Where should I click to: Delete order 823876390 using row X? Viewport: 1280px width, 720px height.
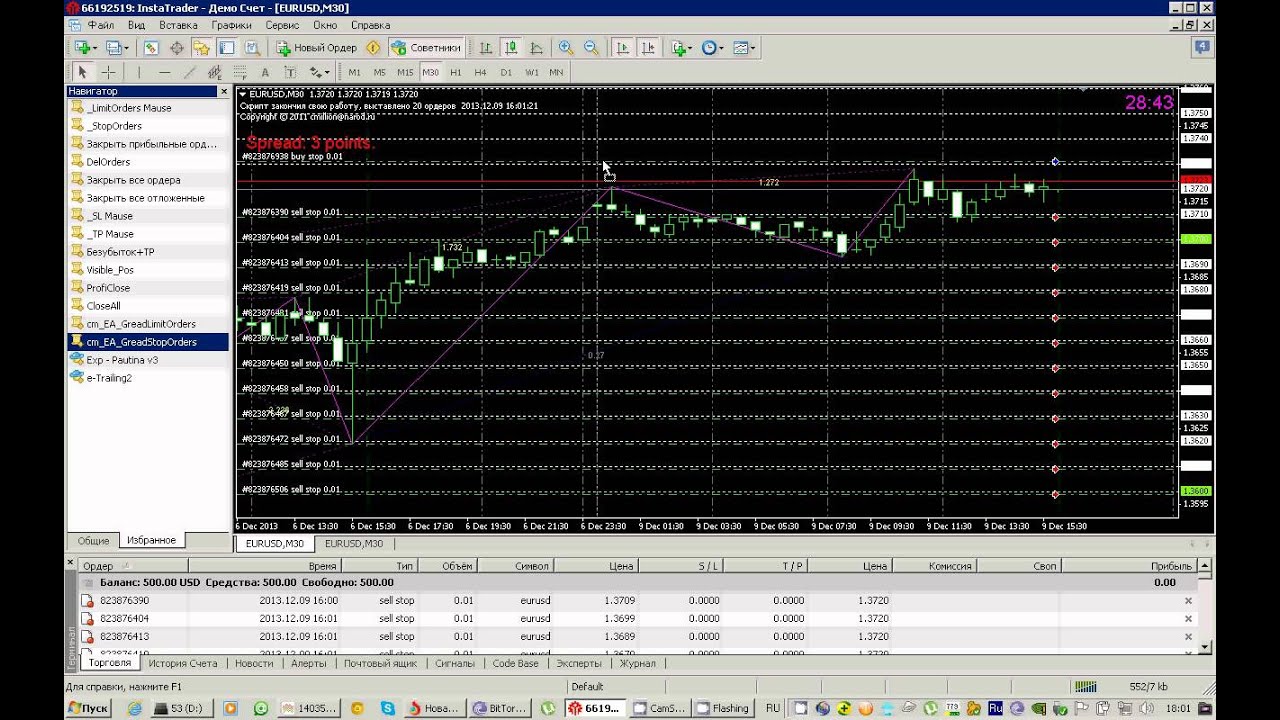(1188, 601)
